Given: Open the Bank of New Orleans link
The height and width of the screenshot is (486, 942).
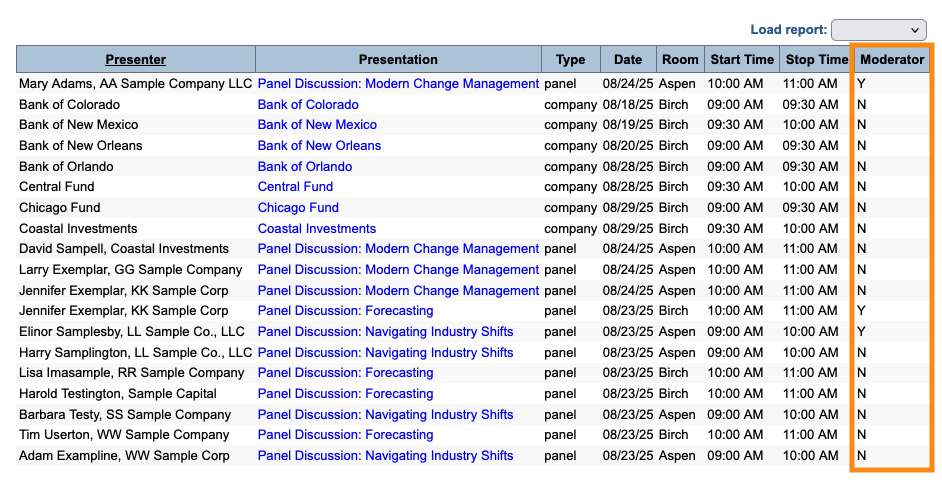Looking at the screenshot, I should [x=319, y=146].
